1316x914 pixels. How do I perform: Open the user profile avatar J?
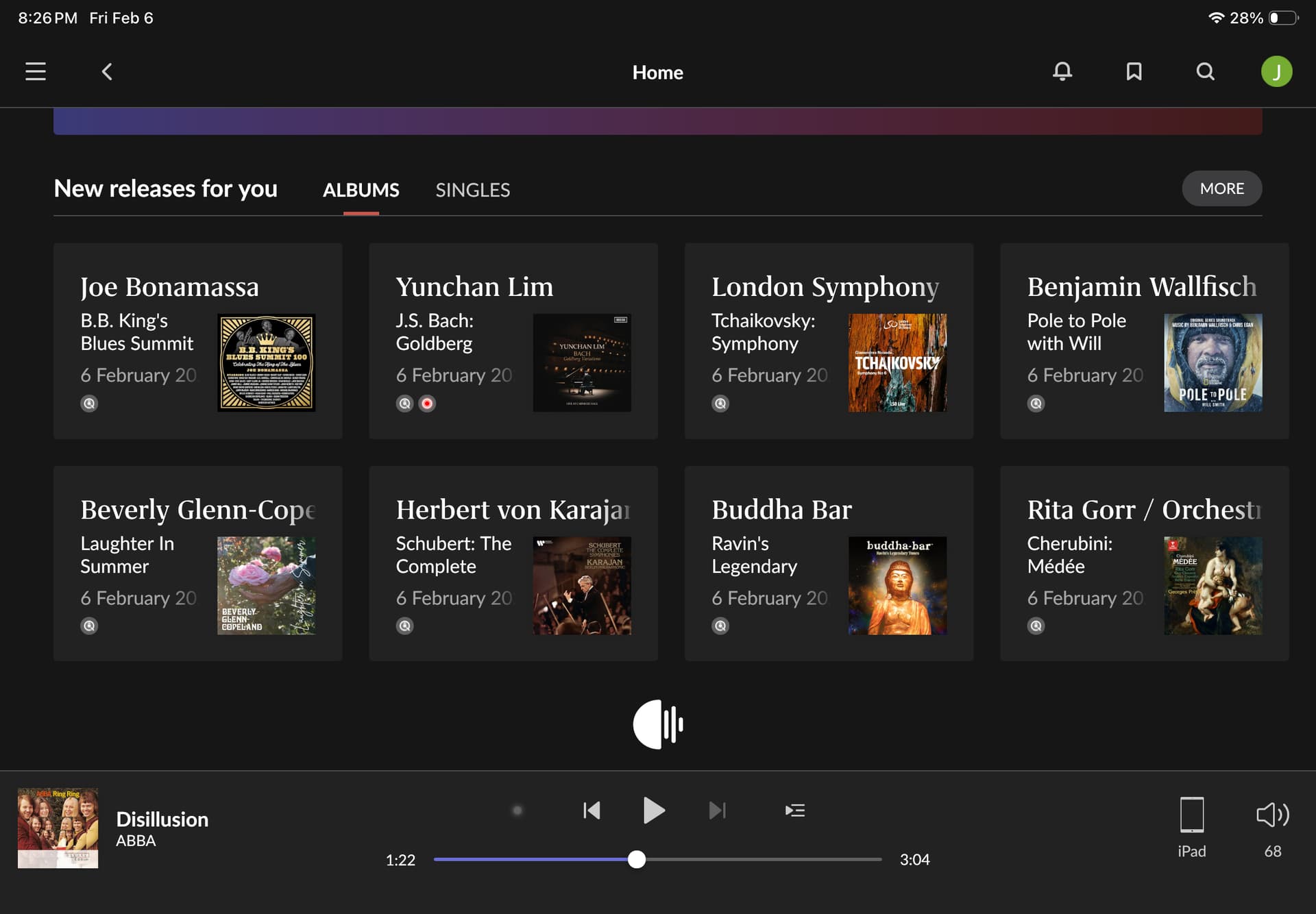click(1276, 72)
